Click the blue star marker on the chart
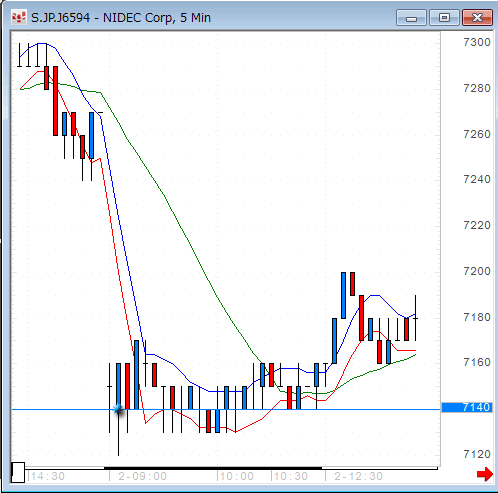 [x=118, y=409]
